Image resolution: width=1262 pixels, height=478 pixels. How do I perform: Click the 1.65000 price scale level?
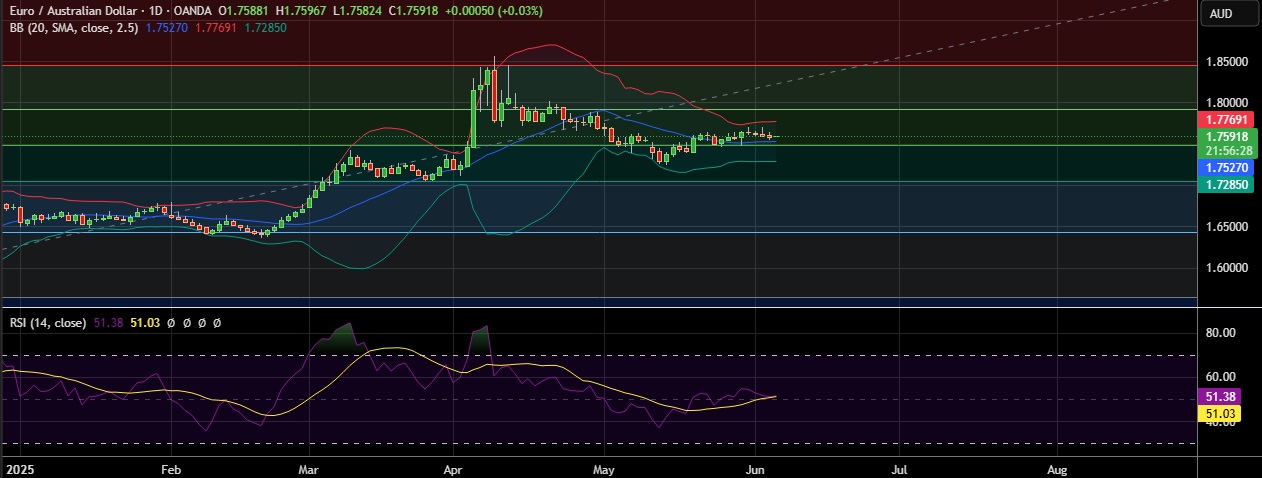coord(1225,227)
